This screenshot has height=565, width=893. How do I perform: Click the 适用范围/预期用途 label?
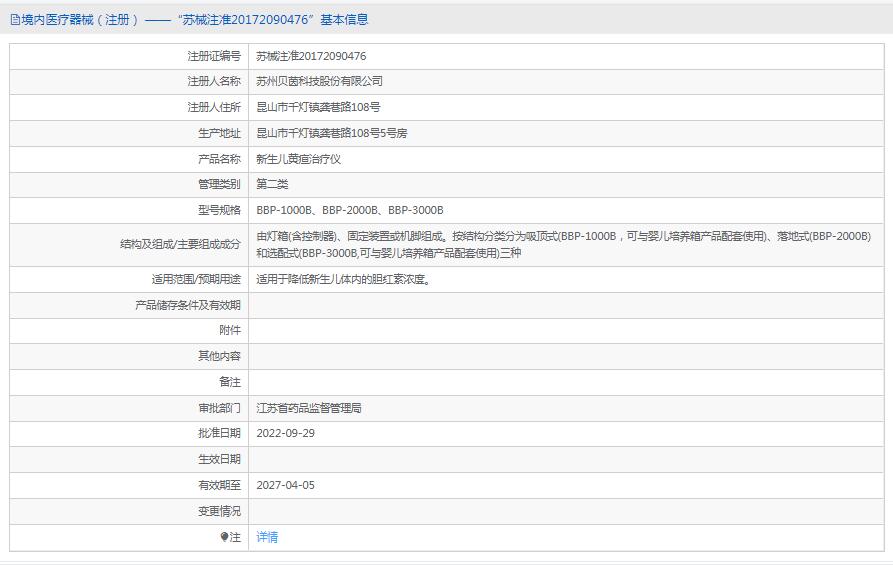196,279
